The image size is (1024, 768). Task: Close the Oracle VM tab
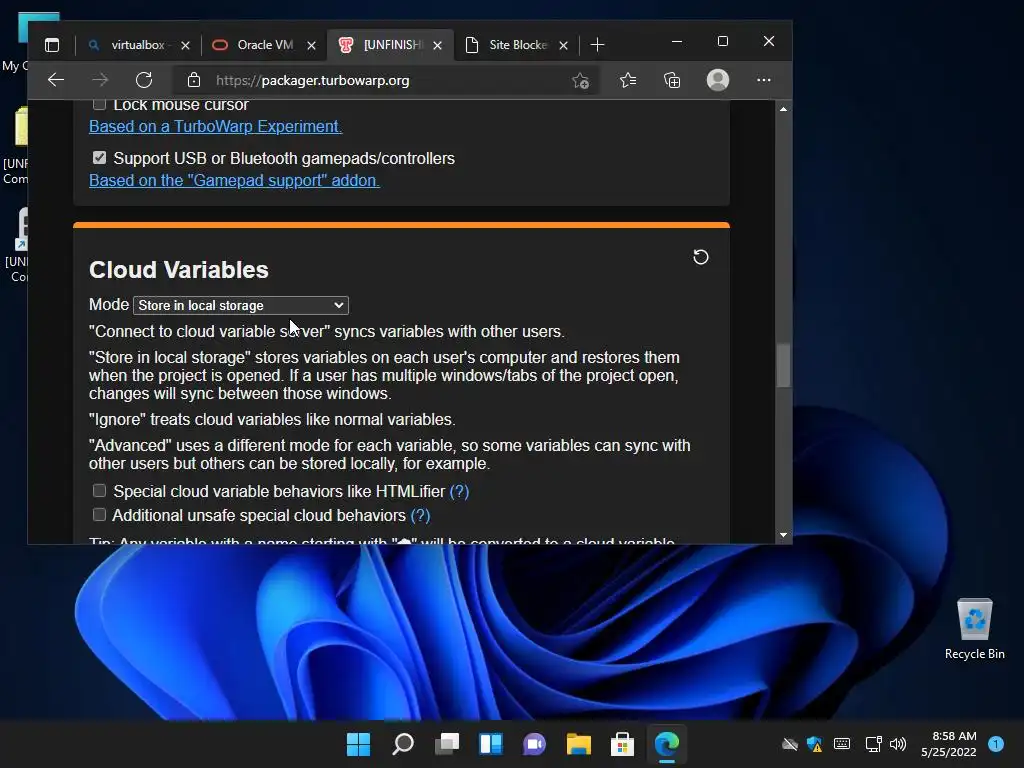click(312, 45)
